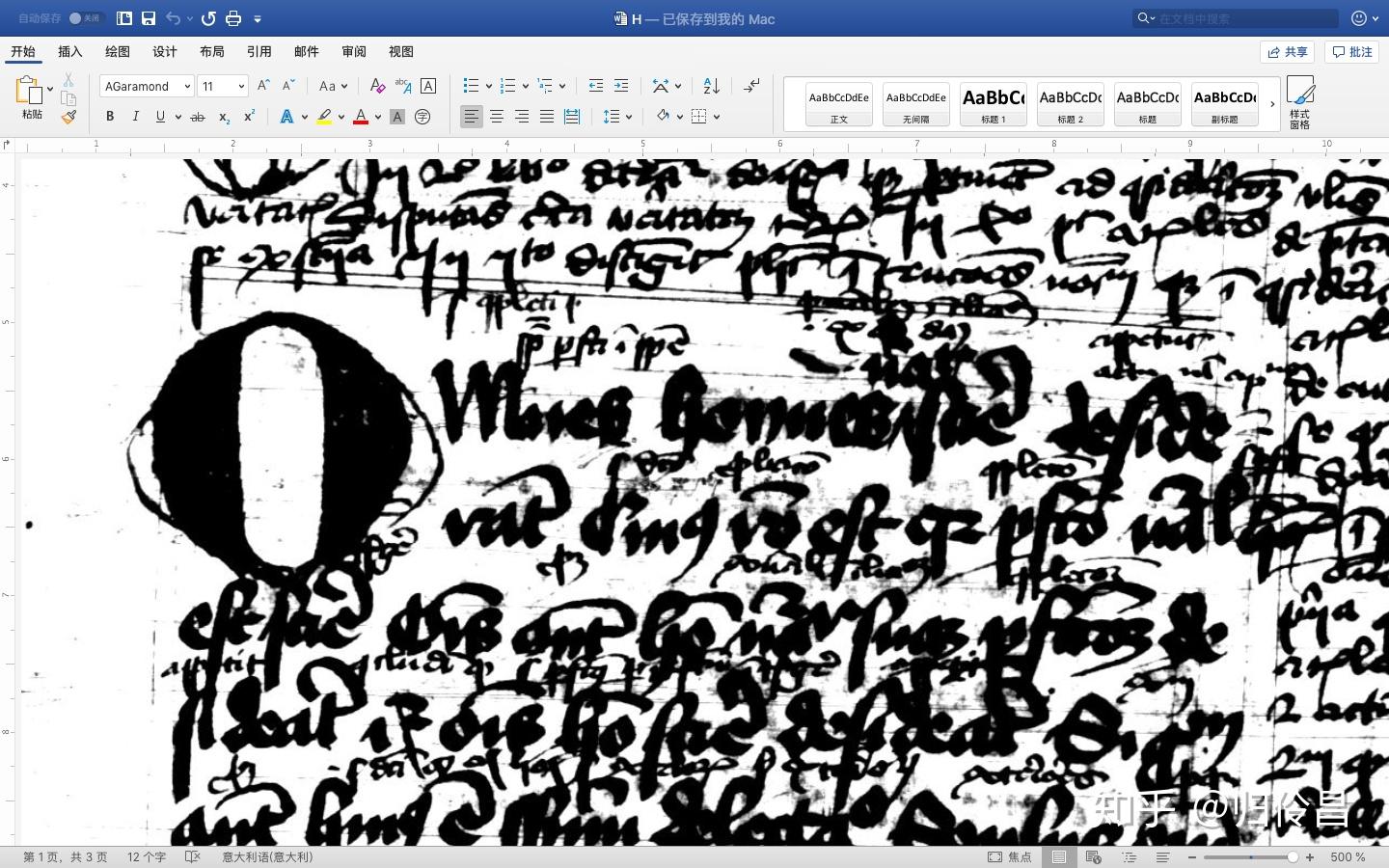Click the 批注 comments button
The image size is (1389, 868).
[x=1351, y=52]
